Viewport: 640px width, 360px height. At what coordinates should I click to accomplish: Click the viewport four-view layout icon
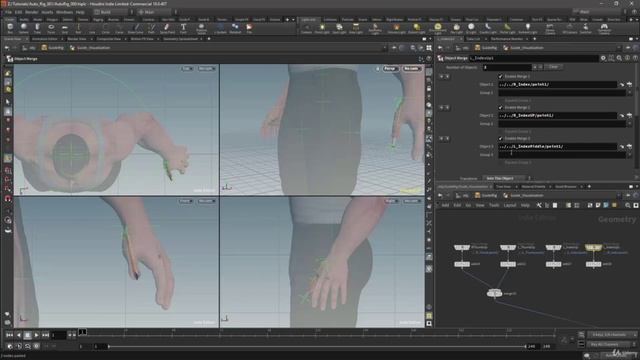coord(429,48)
